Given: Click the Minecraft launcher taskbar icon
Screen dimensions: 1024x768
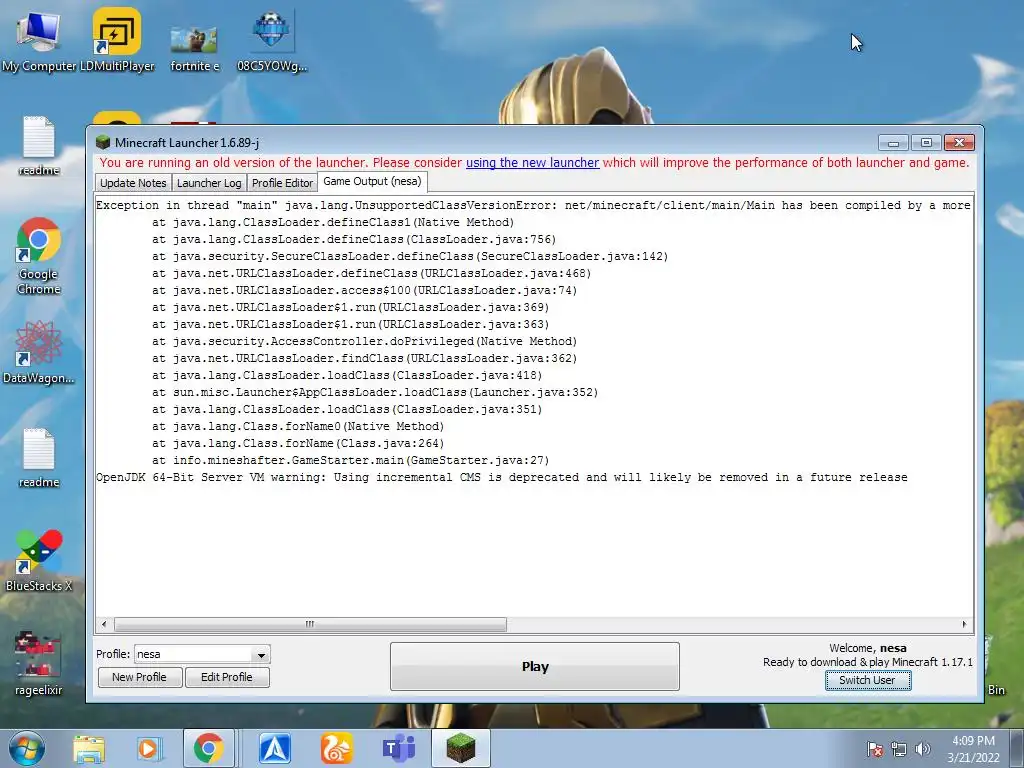Looking at the screenshot, I should pos(460,748).
